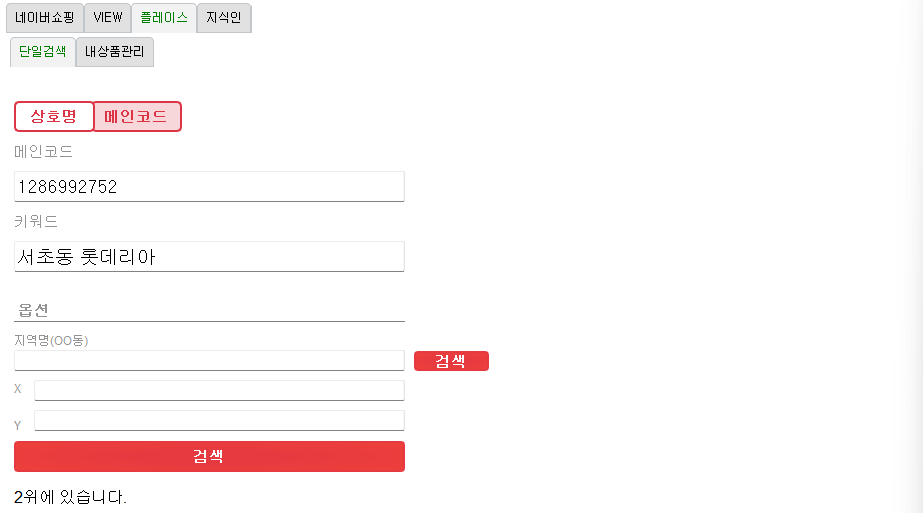The width and height of the screenshot is (923, 513).
Task: Toggle search mode to 상호명
Action: (x=54, y=116)
